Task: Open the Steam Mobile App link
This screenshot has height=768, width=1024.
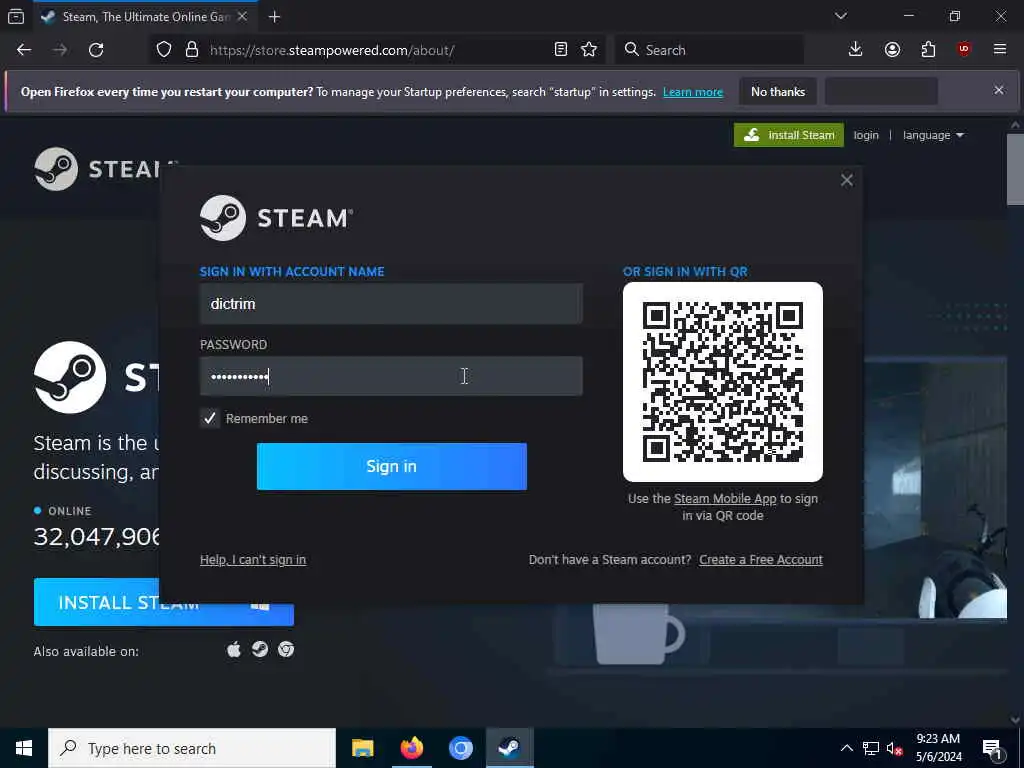Action: tap(725, 499)
